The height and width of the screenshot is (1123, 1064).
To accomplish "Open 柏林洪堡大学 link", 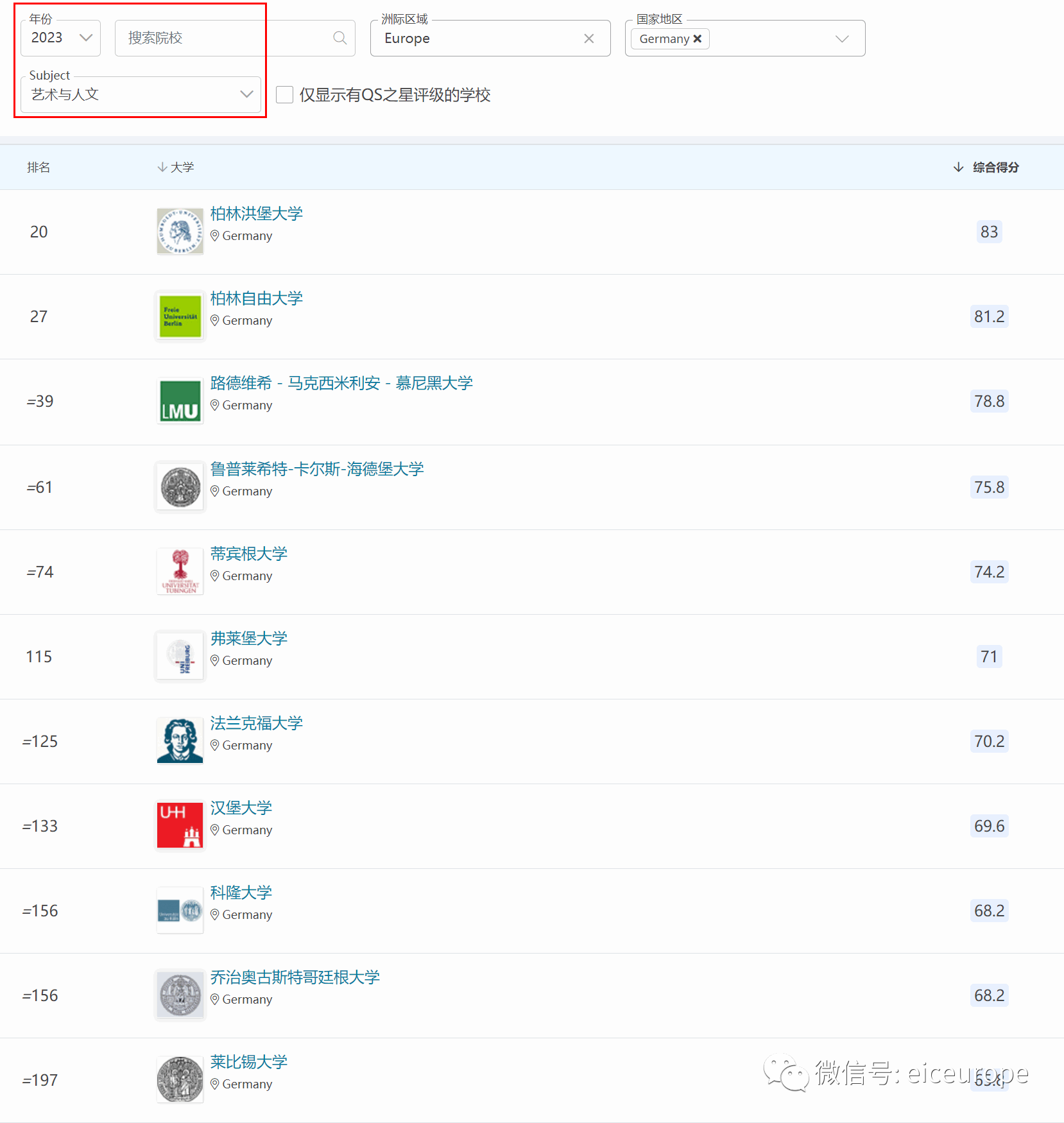I will click(257, 214).
